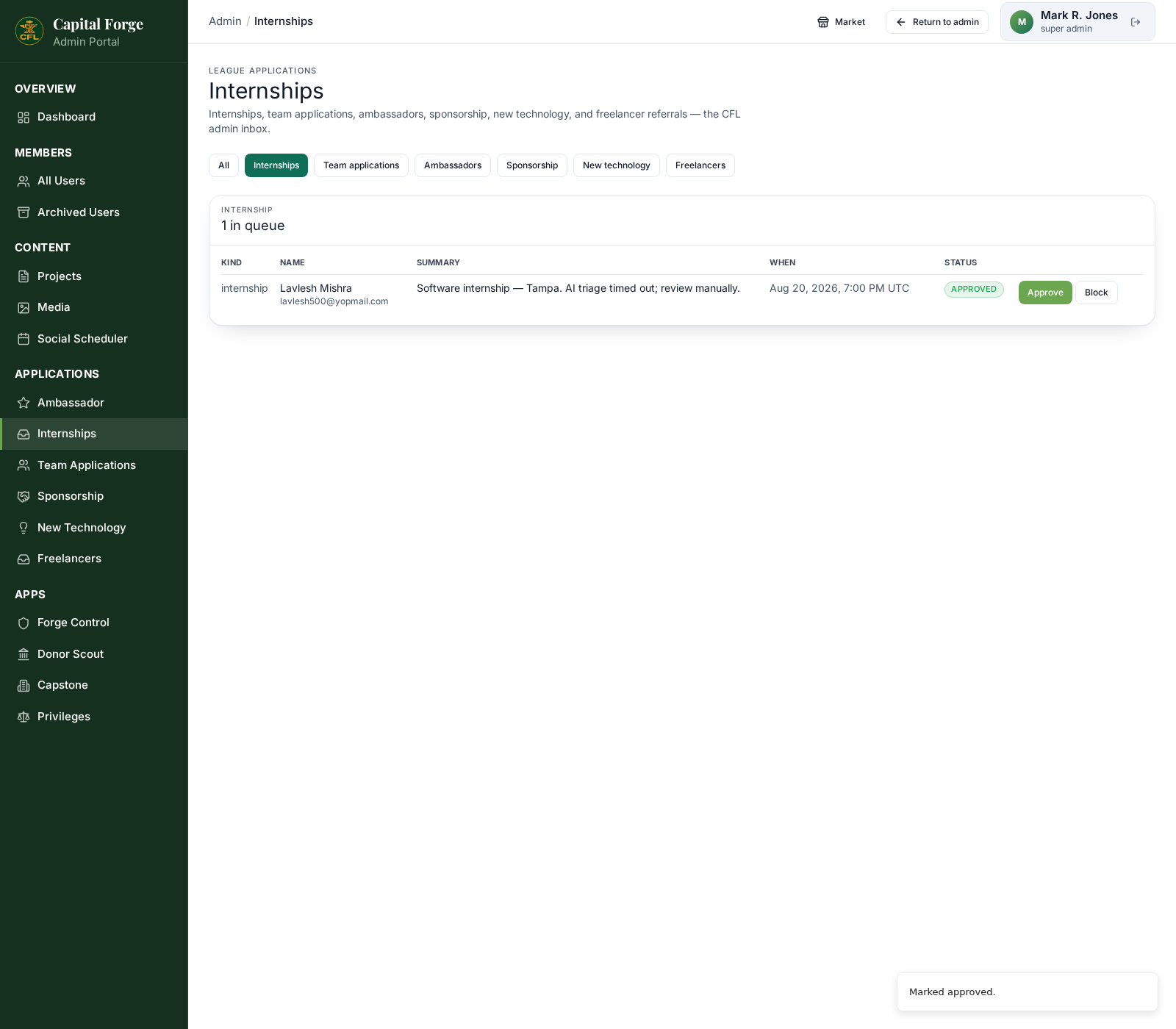Switch to Team applications filter tab
Viewport: 1176px width, 1029px height.
click(x=361, y=165)
